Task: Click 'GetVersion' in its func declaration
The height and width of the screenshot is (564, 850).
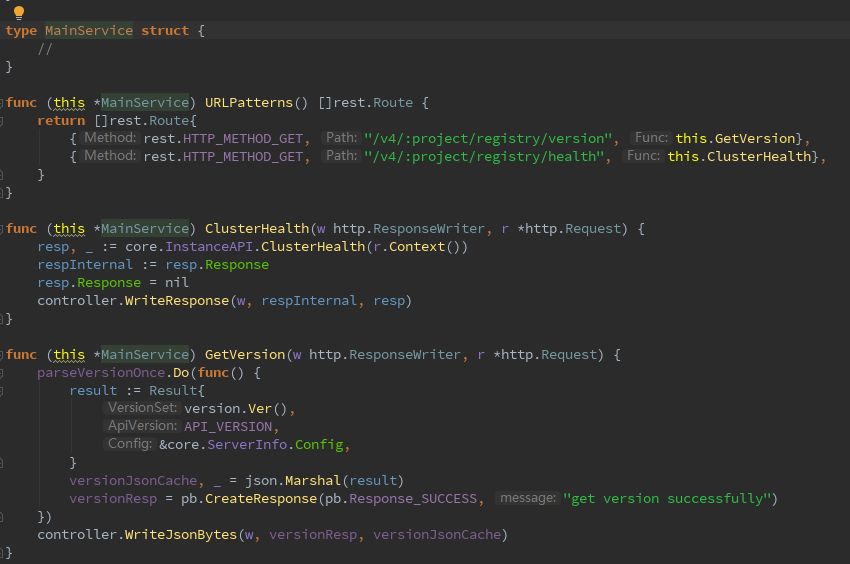Action: tap(244, 355)
